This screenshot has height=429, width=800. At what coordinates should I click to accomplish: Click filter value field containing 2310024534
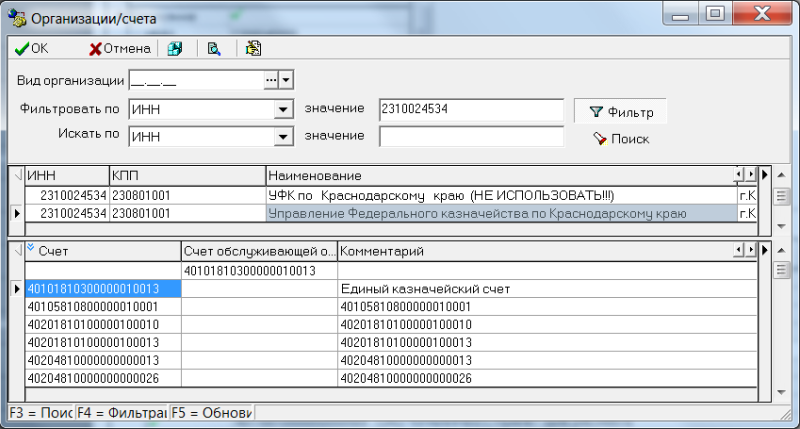tap(471, 109)
